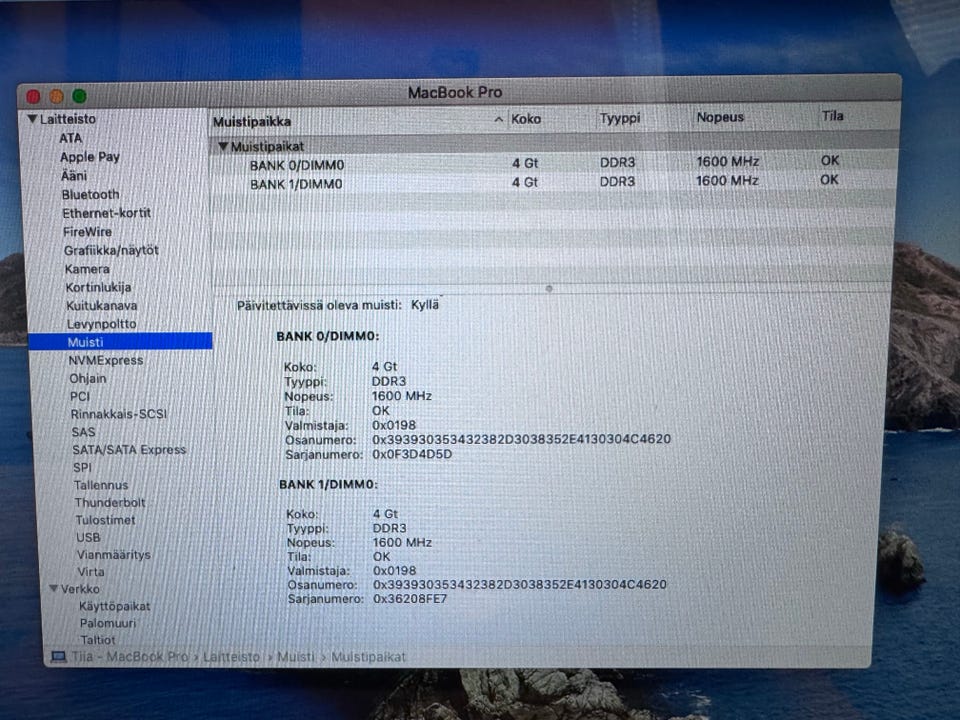Viewport: 960px width, 720px height.
Task: Open Ethernet-kortit in the sidebar
Action: click(107, 213)
